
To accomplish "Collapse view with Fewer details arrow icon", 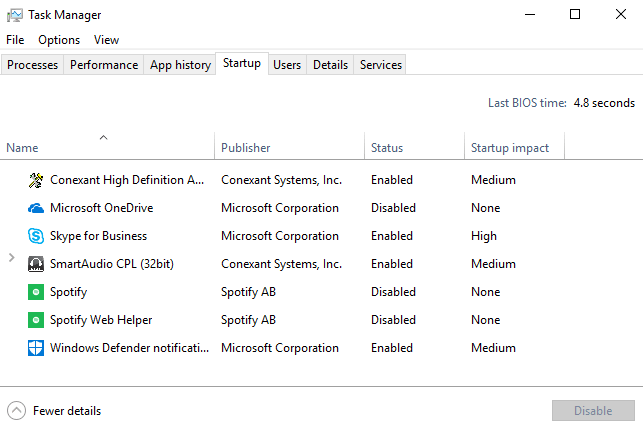I will (16, 411).
